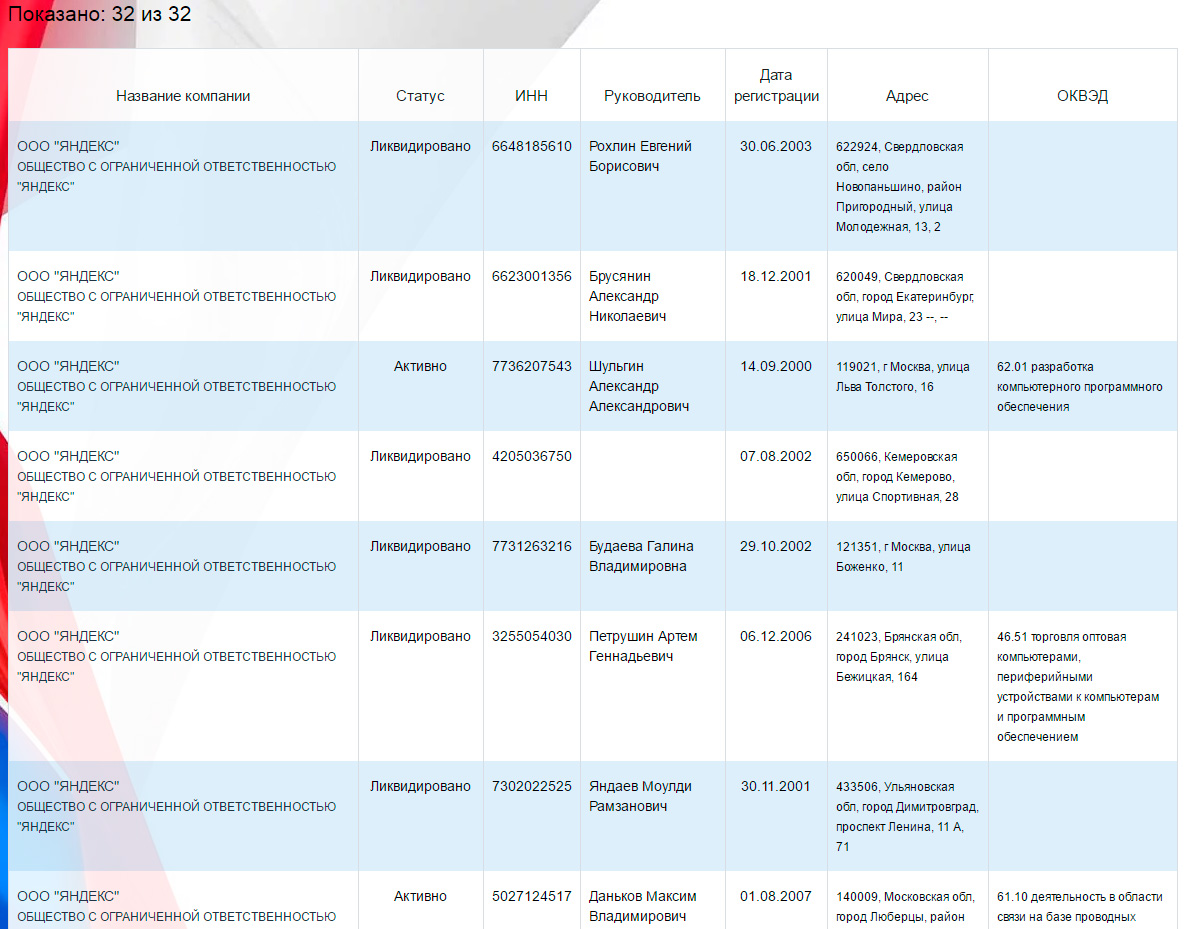Viewport: 1189px width, 929px height.
Task: Click the 'Дата регистрации' column header
Action: 776,86
